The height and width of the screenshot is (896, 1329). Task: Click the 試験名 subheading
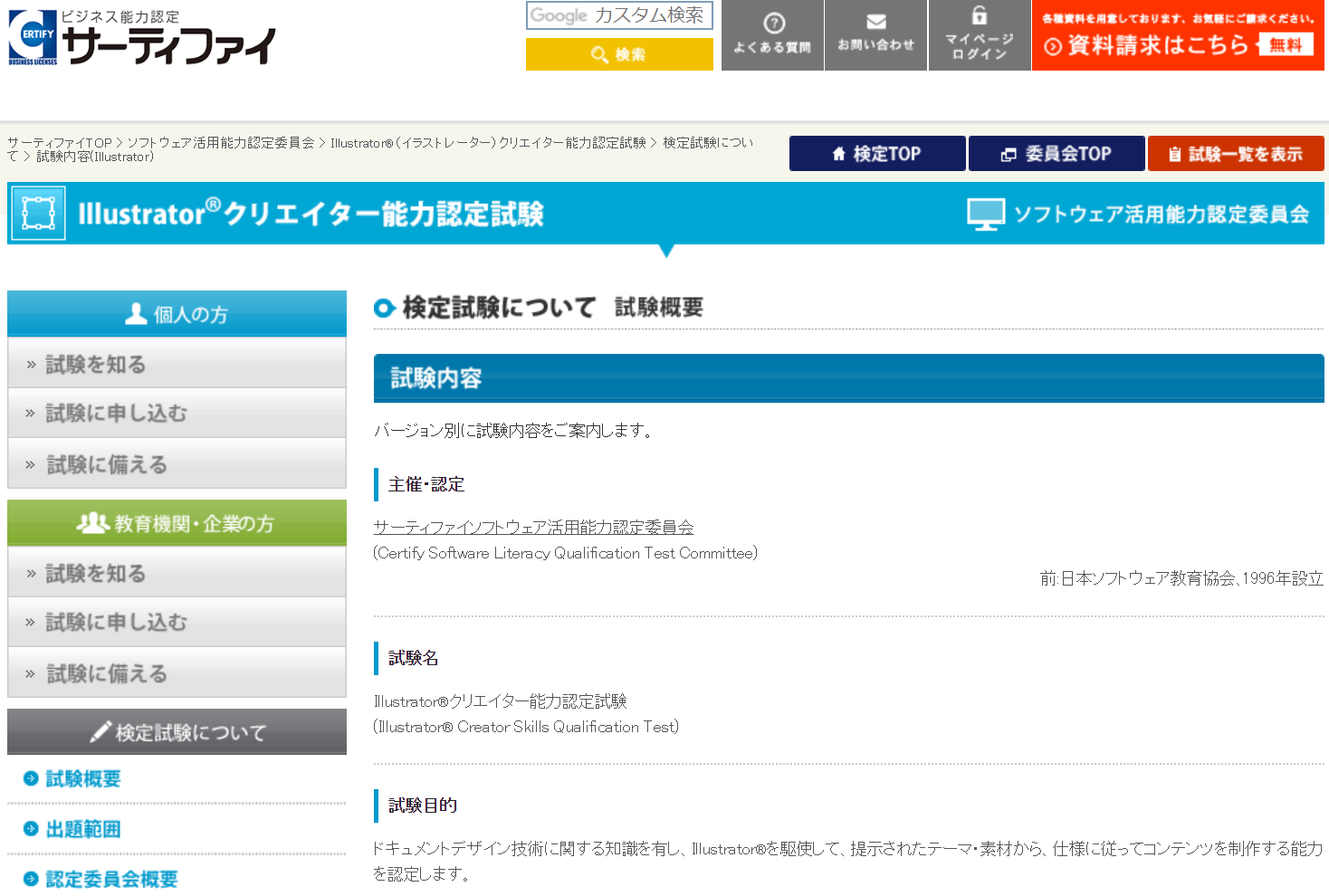click(414, 658)
